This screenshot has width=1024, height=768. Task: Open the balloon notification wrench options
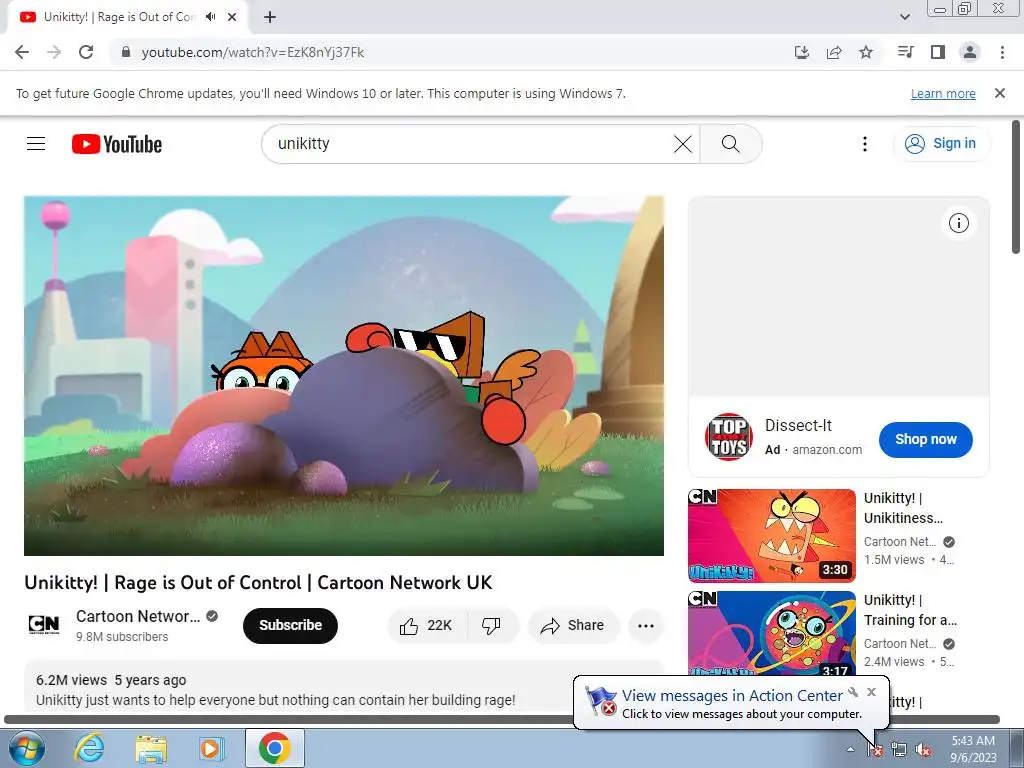853,692
